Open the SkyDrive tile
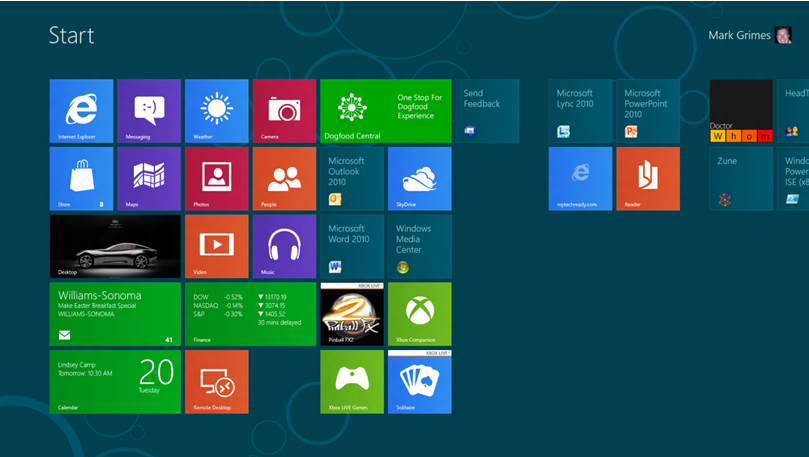Viewport: 809px width, 457px height. pos(419,178)
